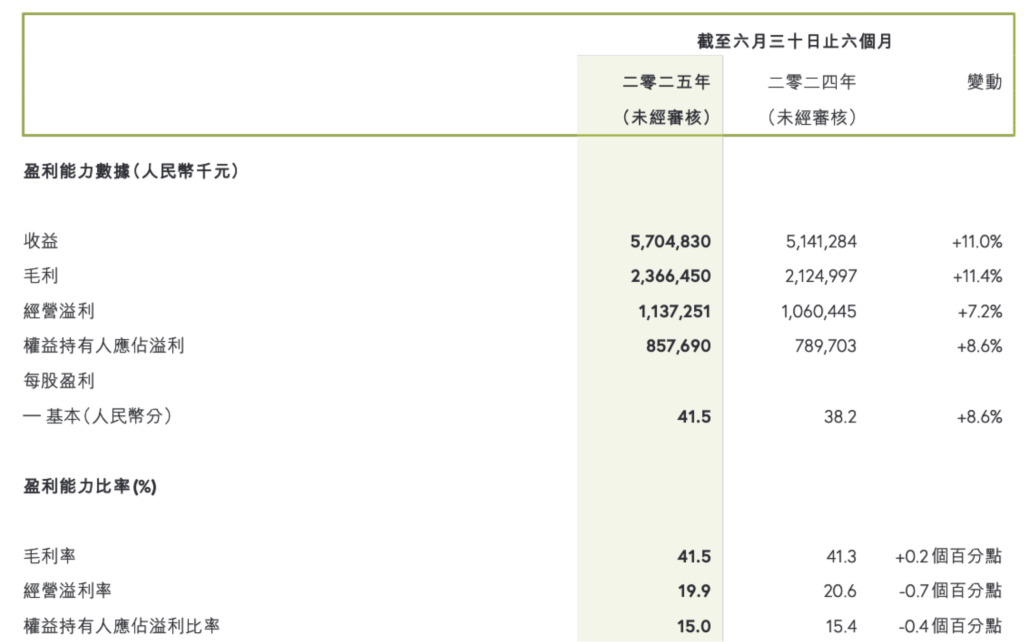Click the 截至六月三十日止六個月 period header
The image size is (1024, 642).
click(x=794, y=42)
